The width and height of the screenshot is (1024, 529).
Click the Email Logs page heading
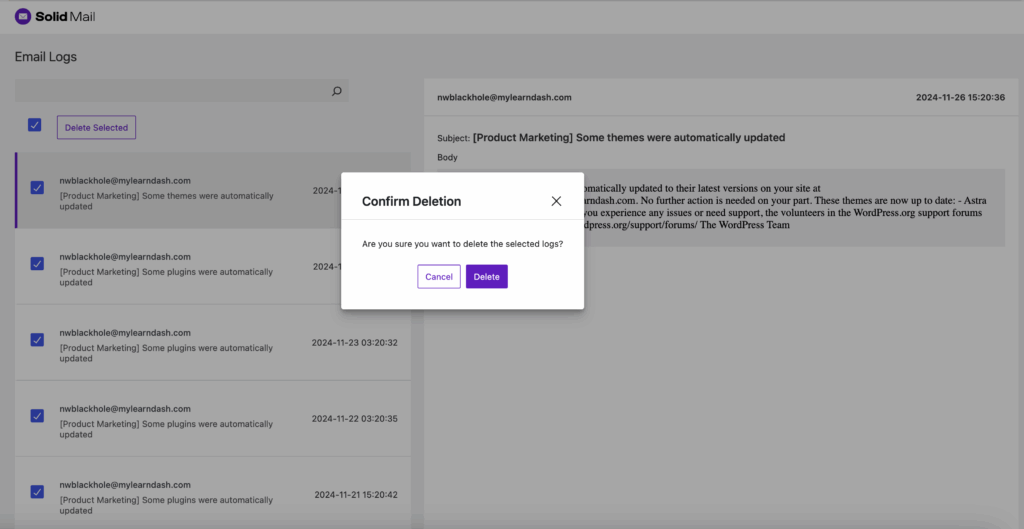pos(46,57)
